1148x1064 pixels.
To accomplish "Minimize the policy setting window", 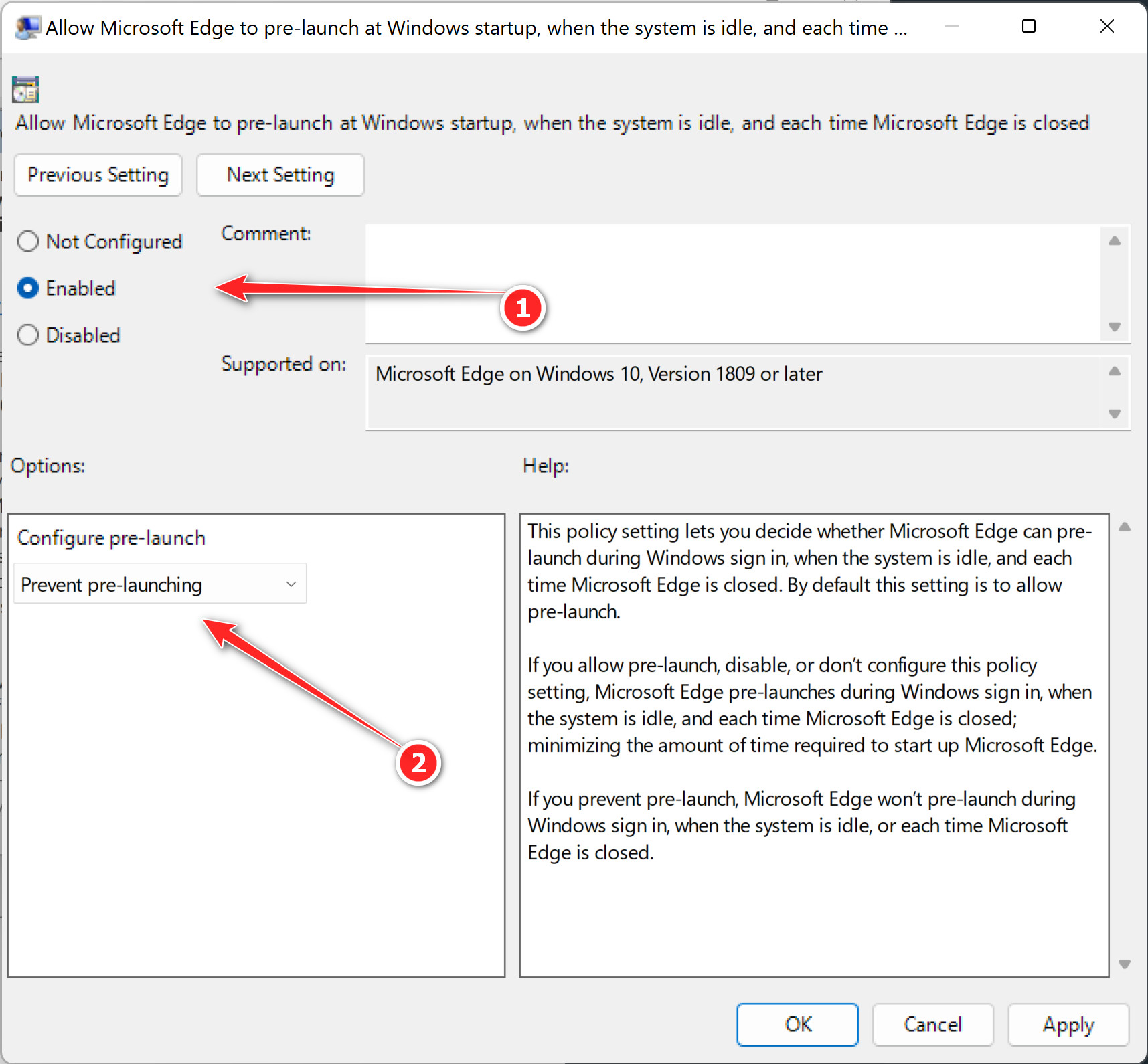I will [x=951, y=27].
